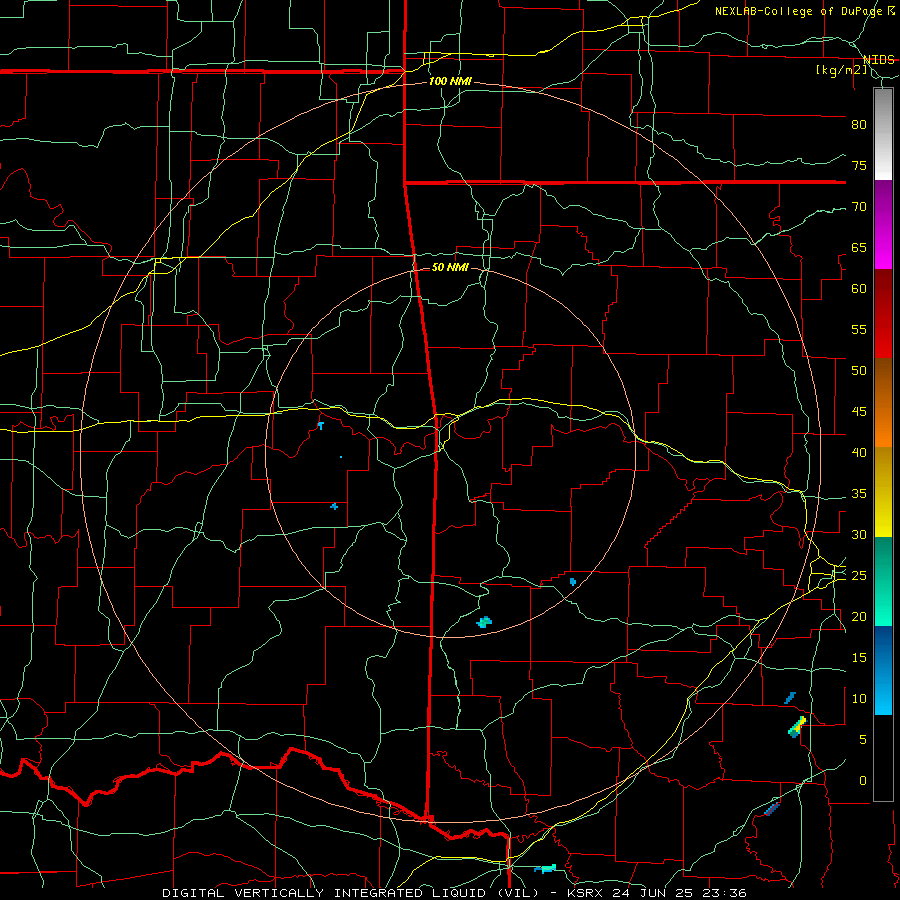The width and height of the screenshot is (900, 900).
Task: Select the orange-brown segment of VIL scale
Action: click(883, 403)
